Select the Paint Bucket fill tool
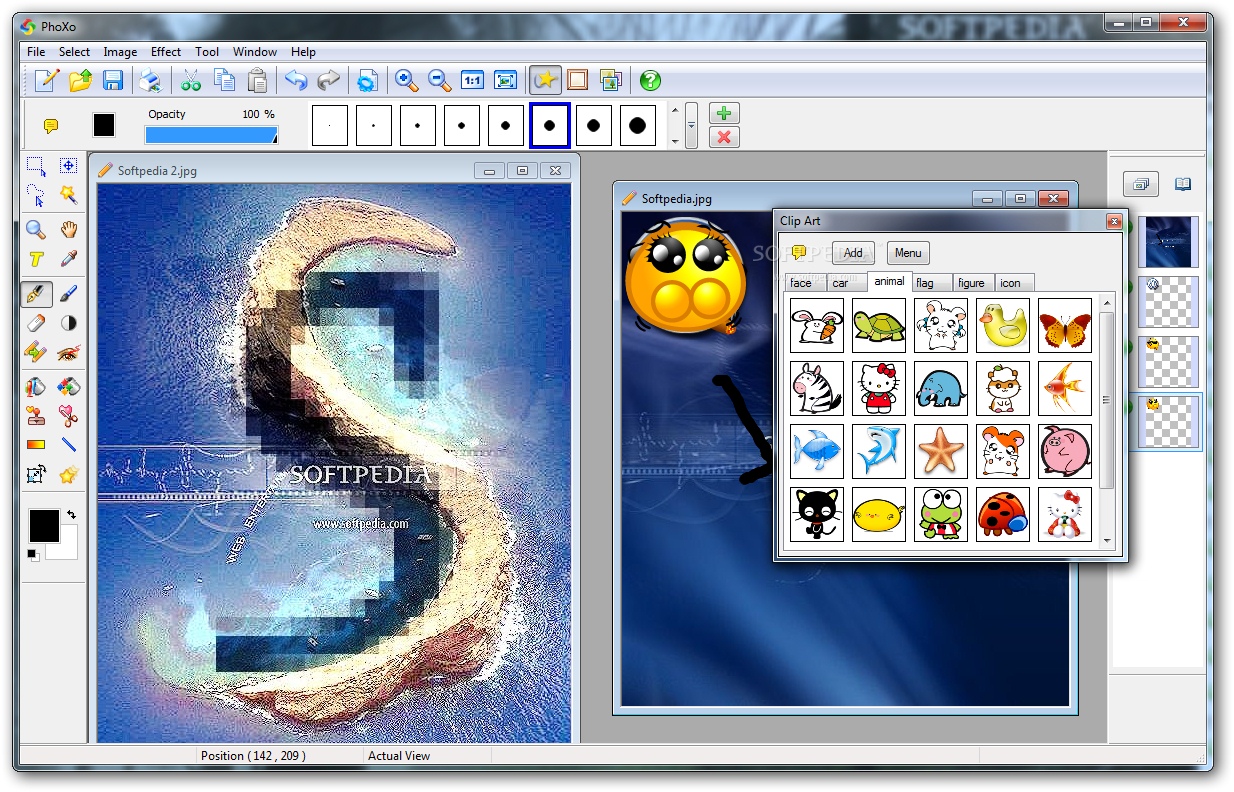 pyautogui.click(x=36, y=387)
